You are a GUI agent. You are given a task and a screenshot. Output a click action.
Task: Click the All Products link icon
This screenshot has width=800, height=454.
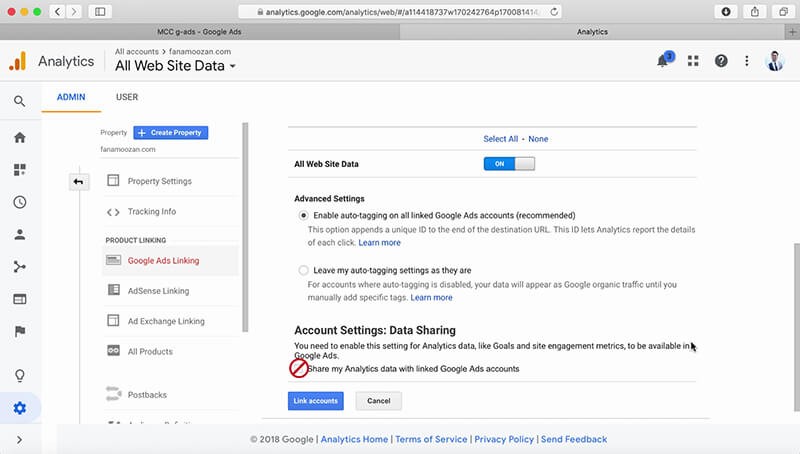point(113,351)
